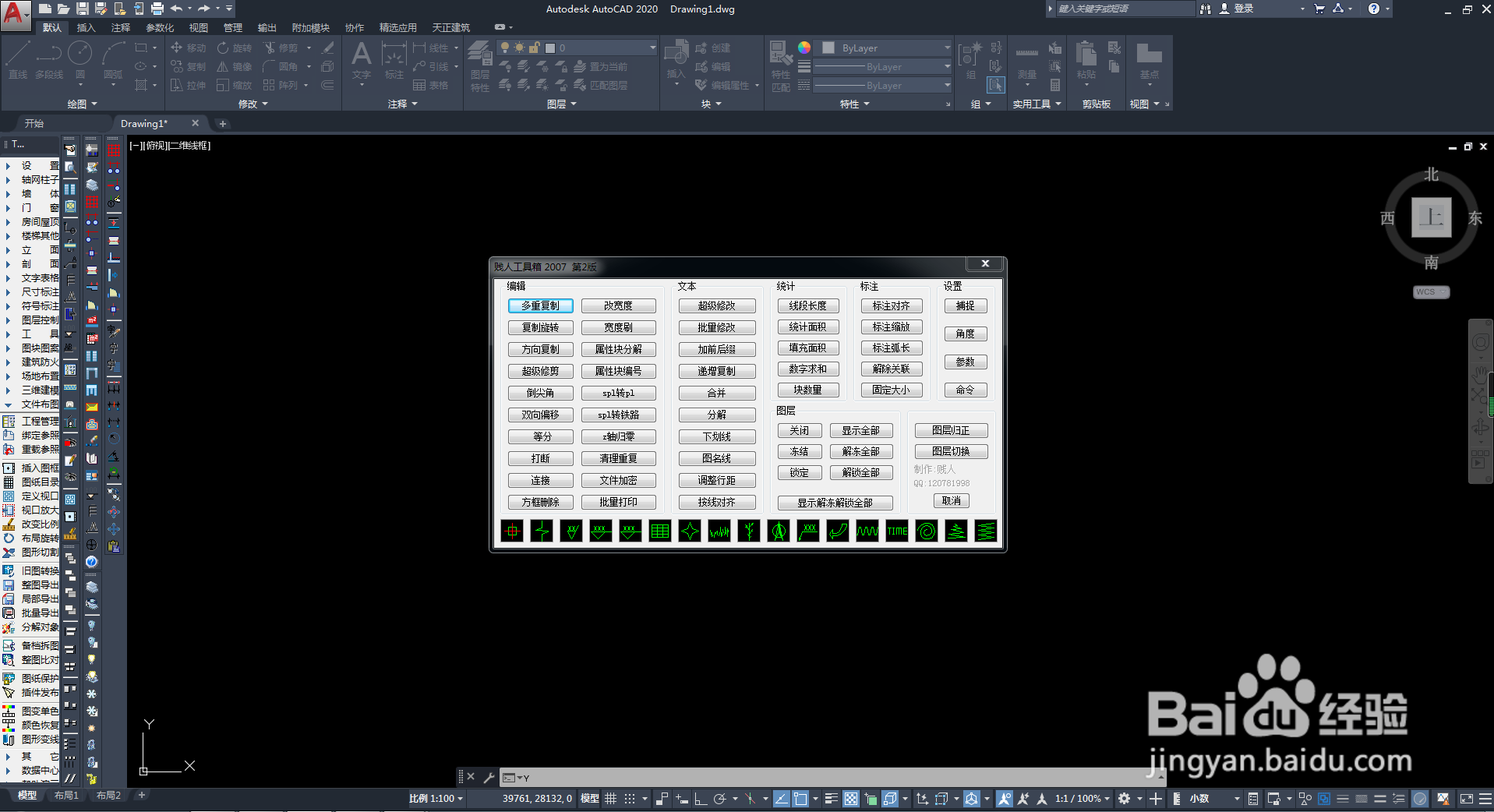
Task: Click the Line tool in the draw panel
Action: coord(18,59)
